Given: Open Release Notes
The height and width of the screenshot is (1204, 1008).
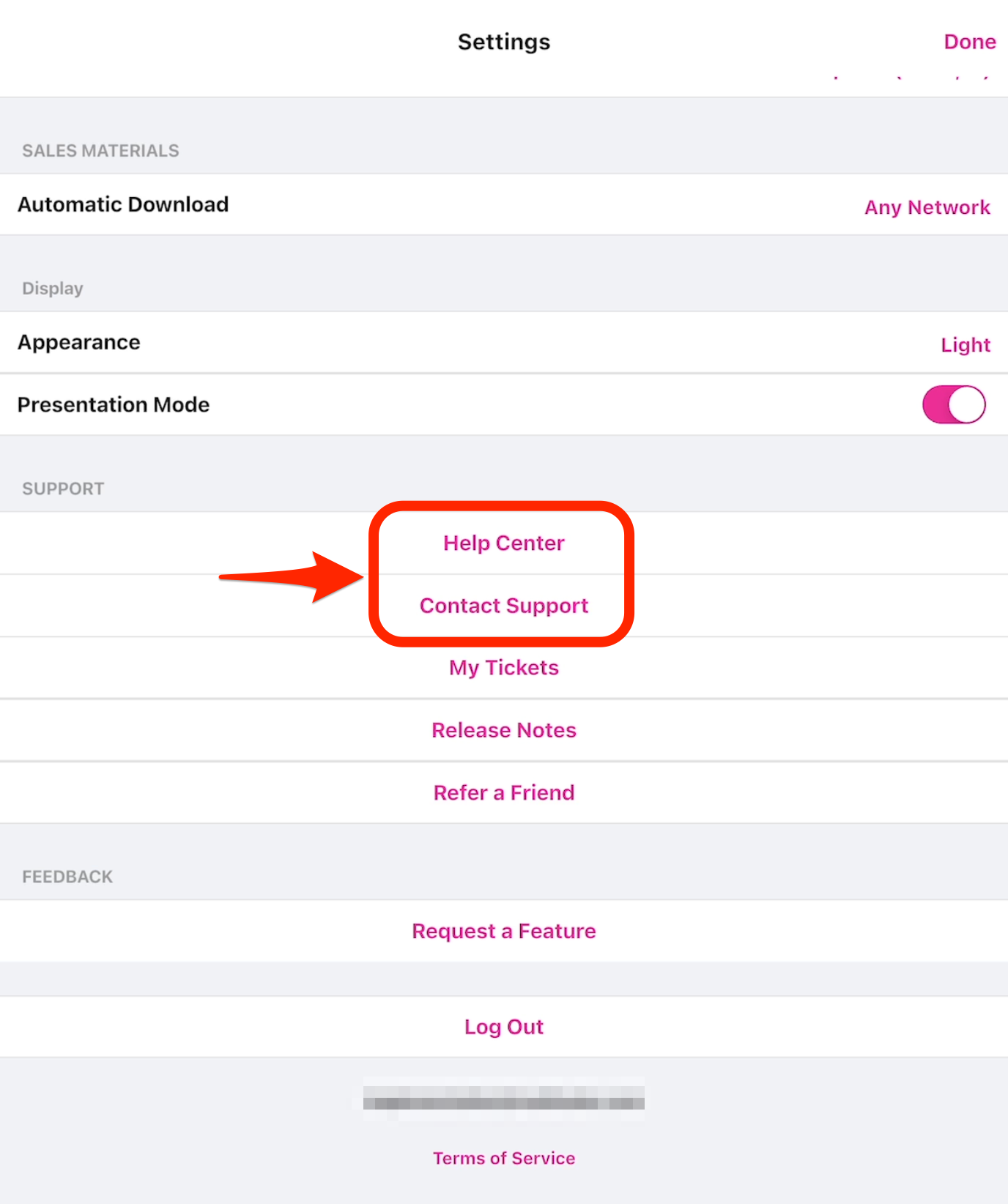Looking at the screenshot, I should (x=504, y=730).
